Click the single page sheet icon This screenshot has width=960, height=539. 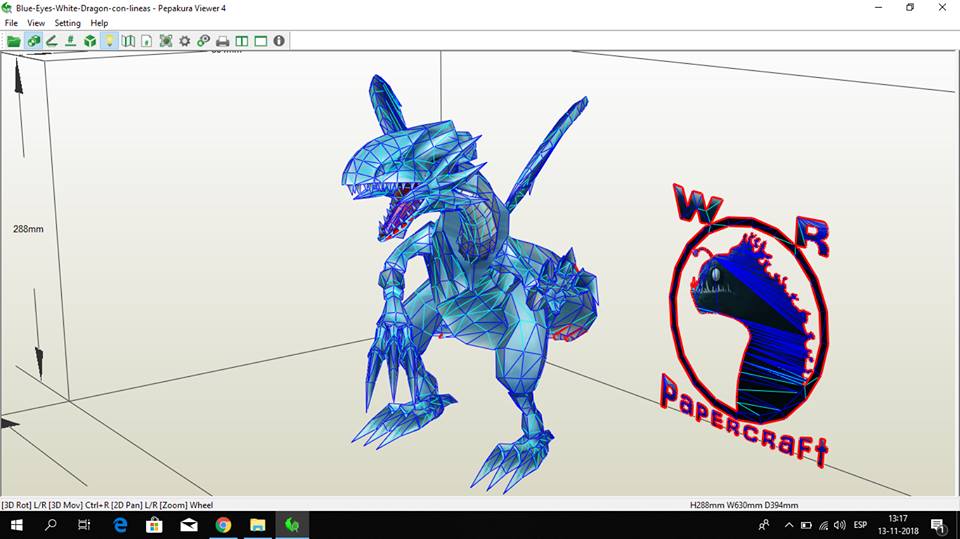coord(147,41)
